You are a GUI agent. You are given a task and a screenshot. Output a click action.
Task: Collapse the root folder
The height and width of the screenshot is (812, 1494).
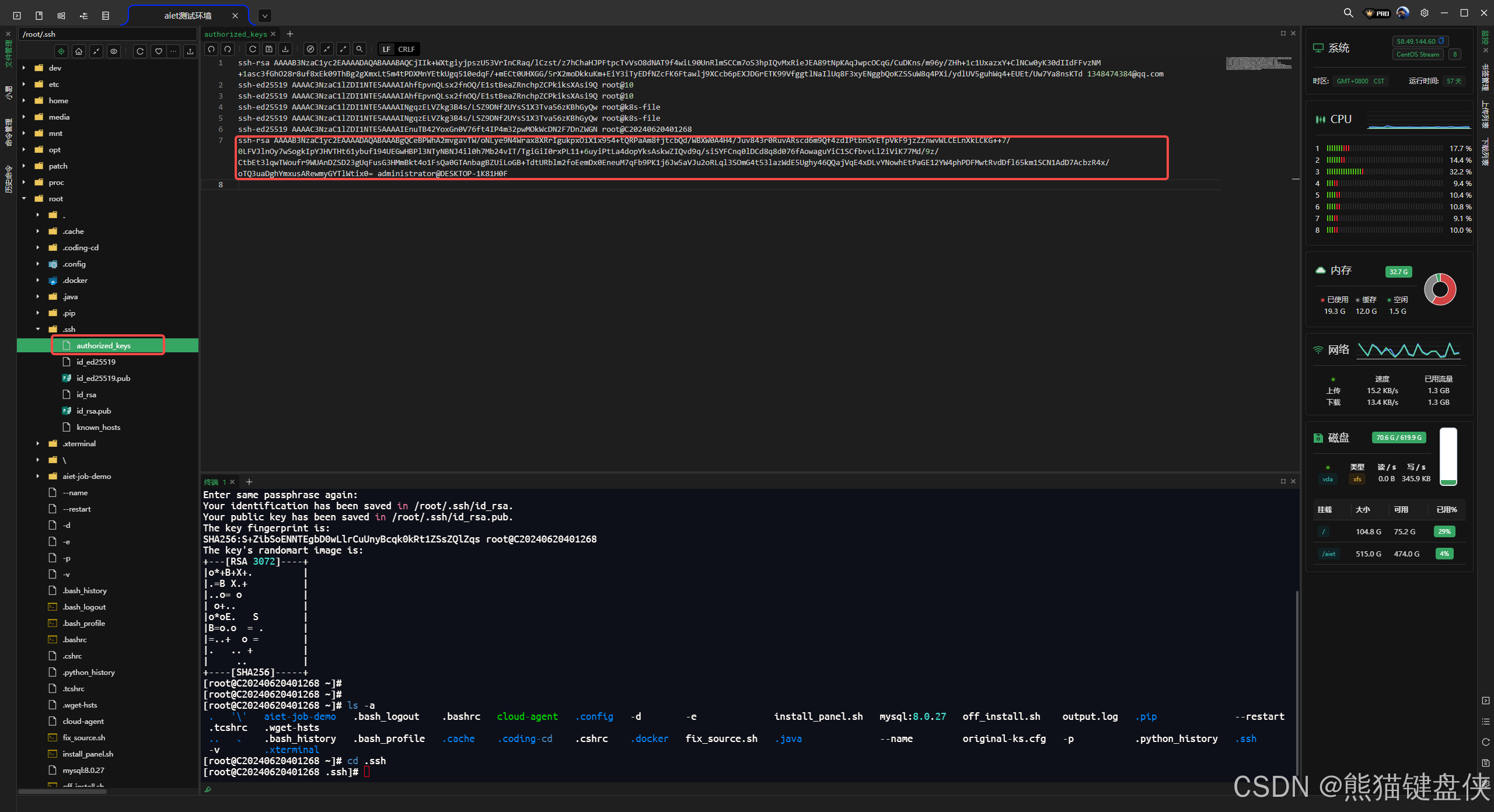[x=24, y=198]
